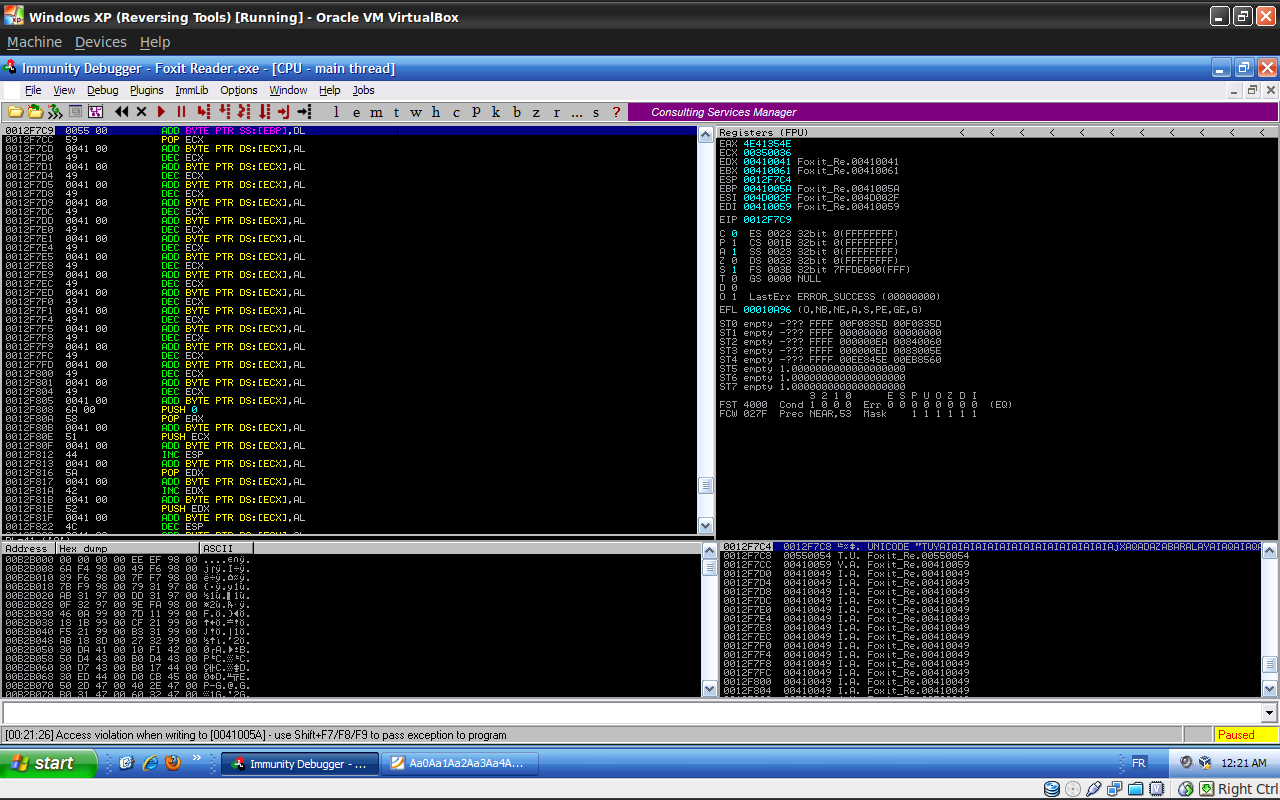Open Executable modules with 'e' button
The height and width of the screenshot is (800, 1280).
point(356,112)
